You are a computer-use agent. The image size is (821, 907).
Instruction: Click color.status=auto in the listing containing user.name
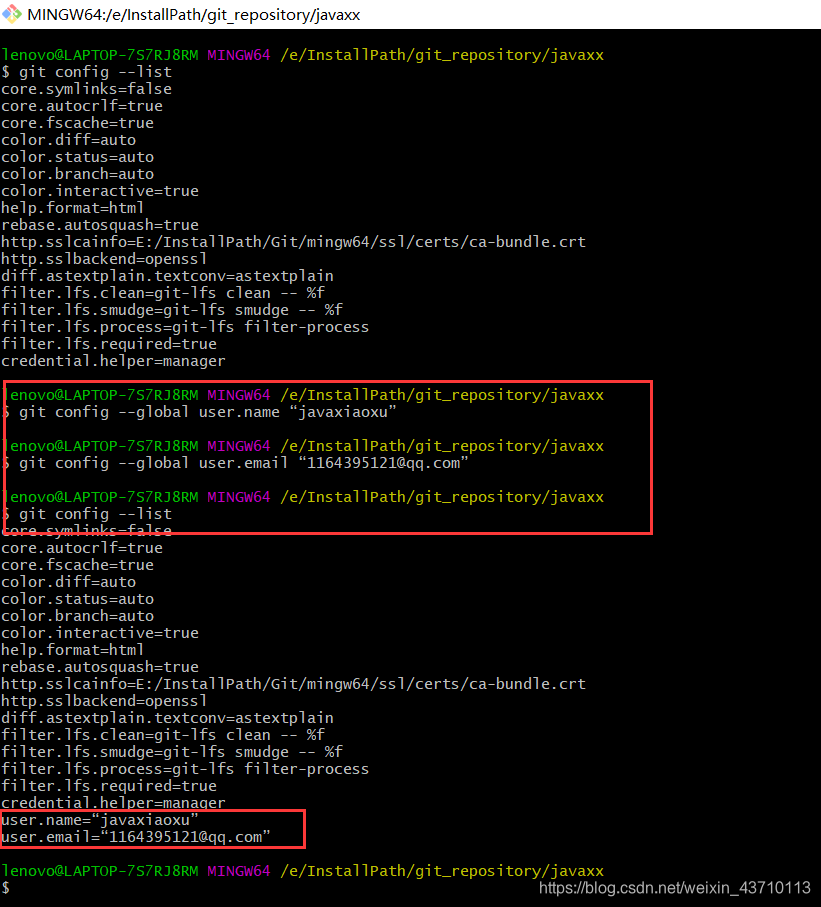click(x=77, y=599)
